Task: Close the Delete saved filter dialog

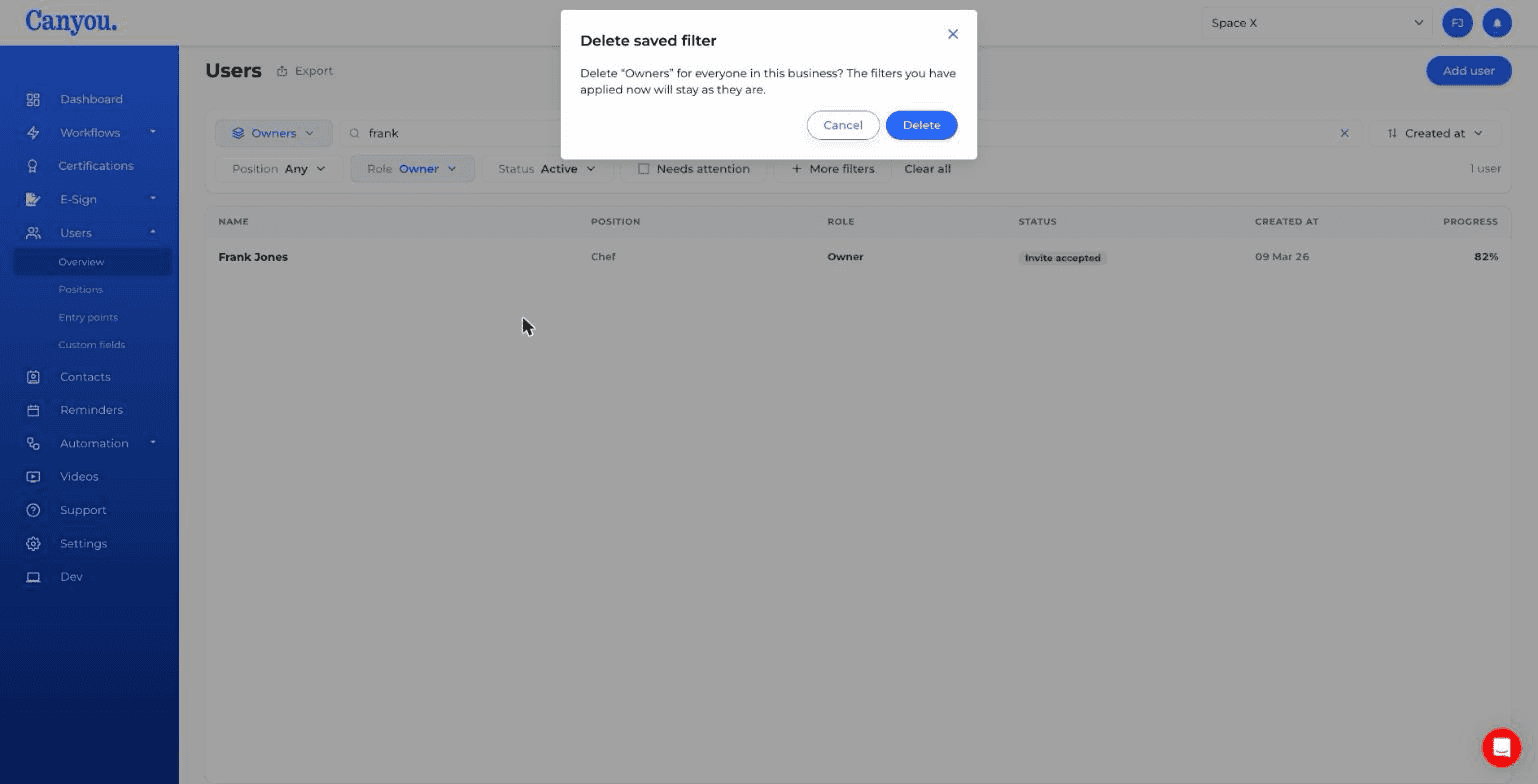Action: (953, 34)
